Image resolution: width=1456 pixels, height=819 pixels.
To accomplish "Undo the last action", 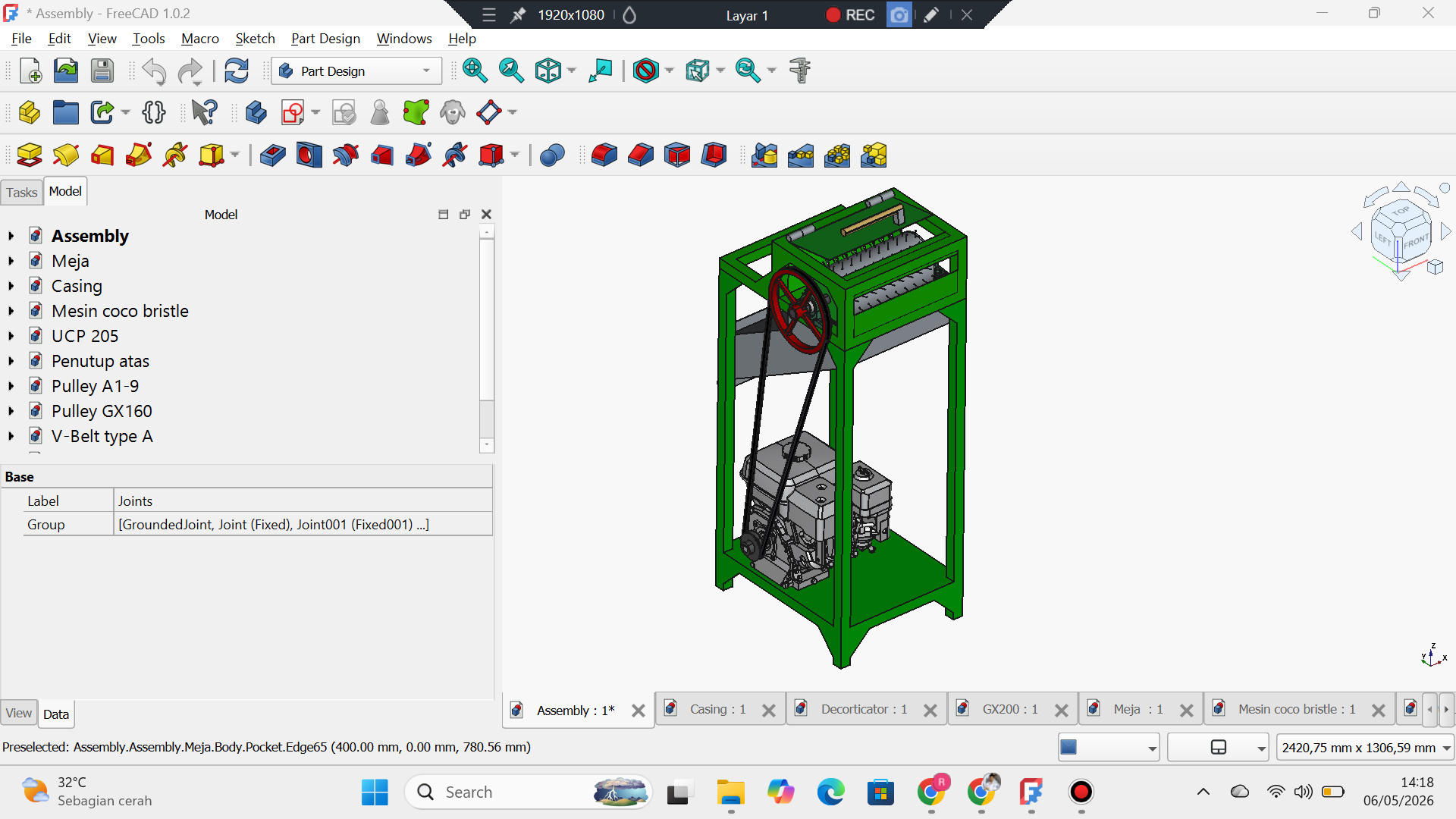I will [x=154, y=71].
